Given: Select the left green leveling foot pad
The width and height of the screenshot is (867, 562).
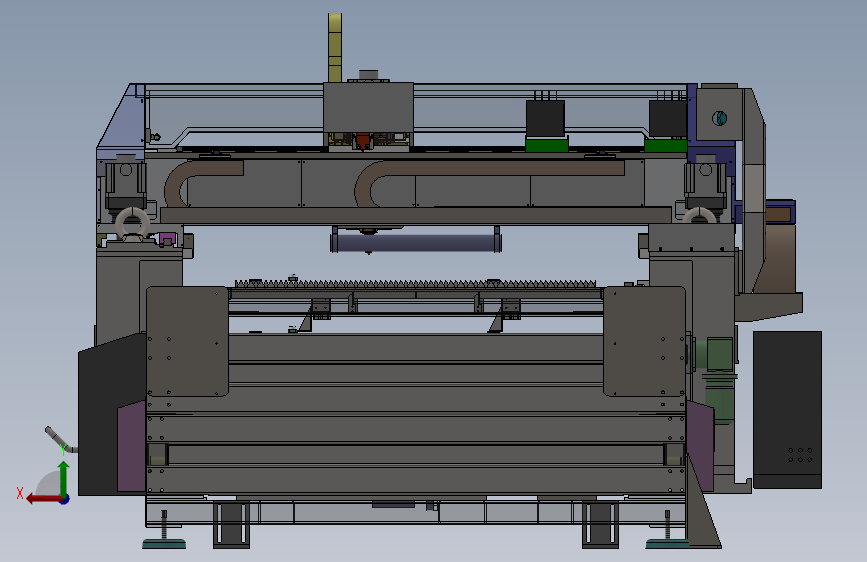Looking at the screenshot, I should pos(164,544).
